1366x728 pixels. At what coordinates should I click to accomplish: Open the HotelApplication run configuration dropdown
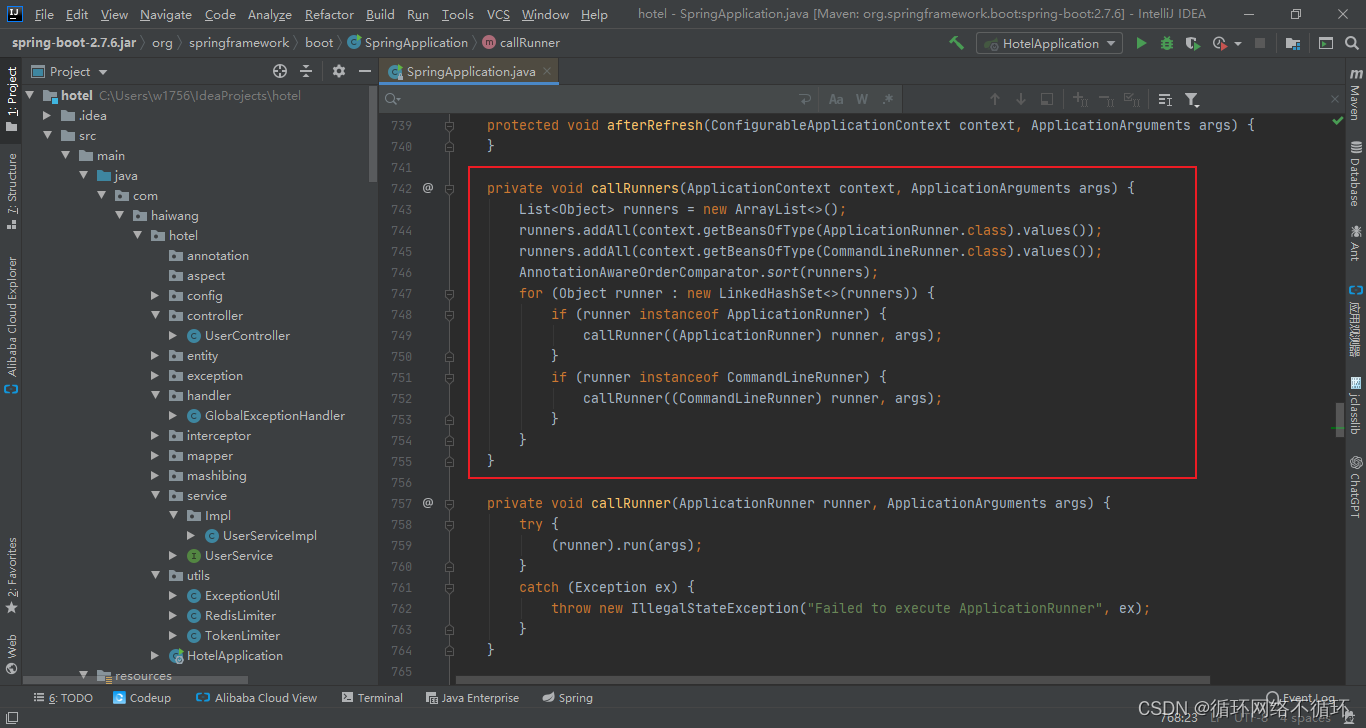pyautogui.click(x=1110, y=43)
